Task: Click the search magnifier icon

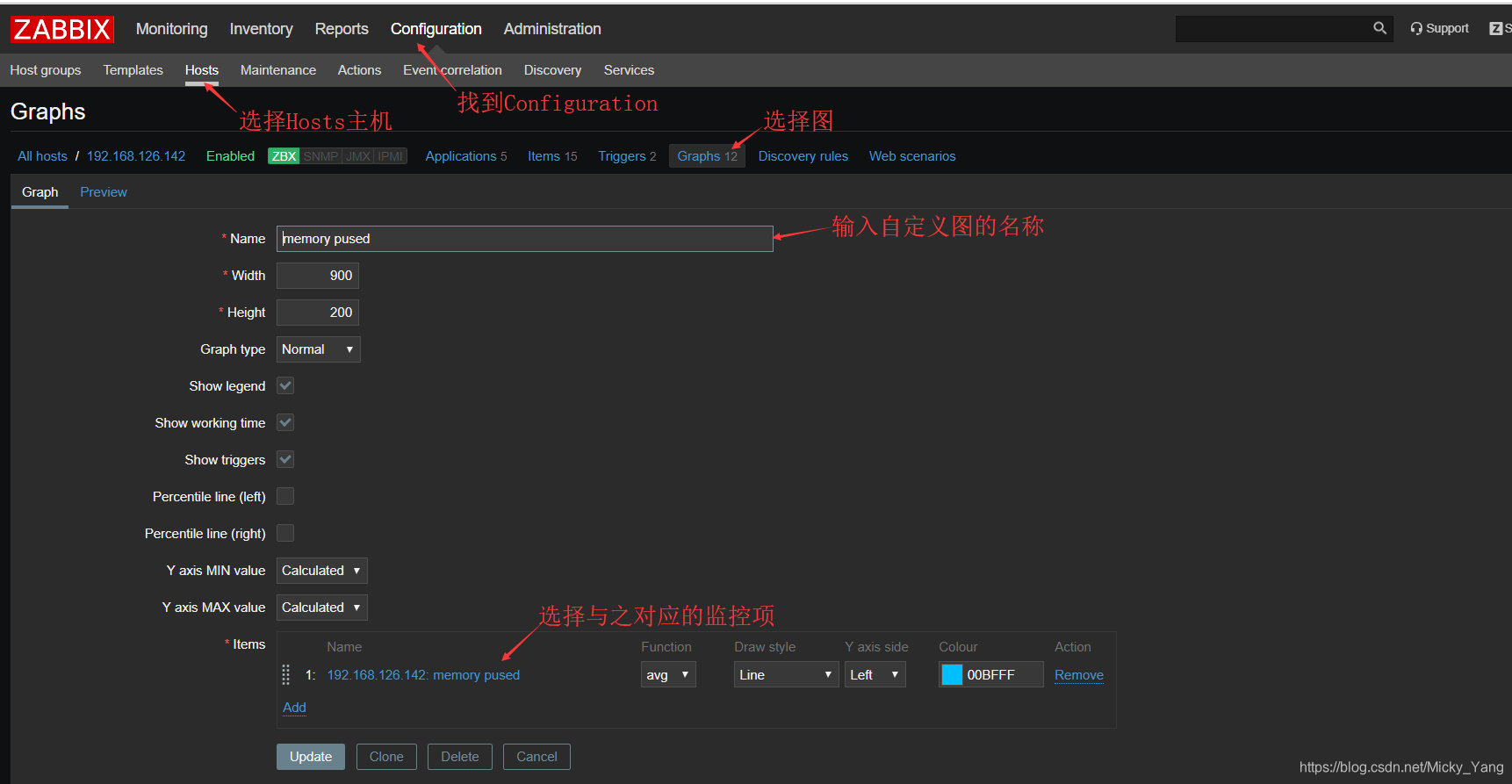Action: (1379, 28)
